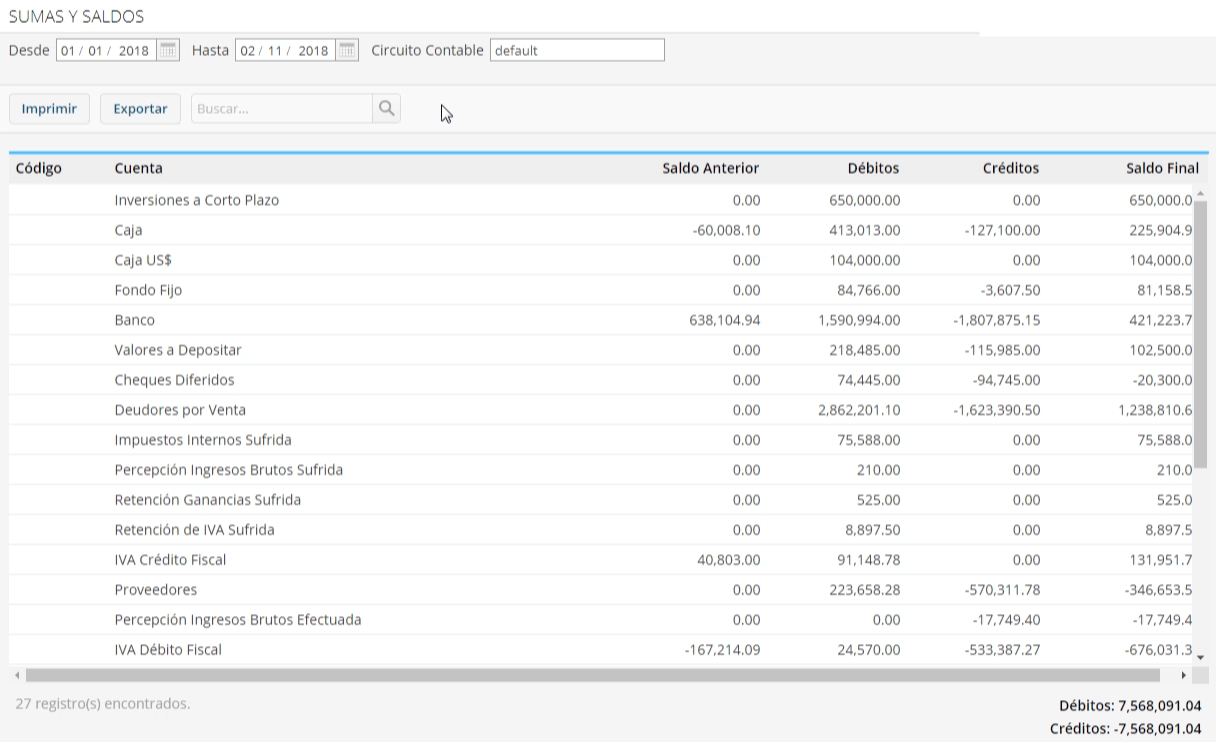Sort by the Cuenta column header
Screen dimensions: 1216x742
pos(139,168)
